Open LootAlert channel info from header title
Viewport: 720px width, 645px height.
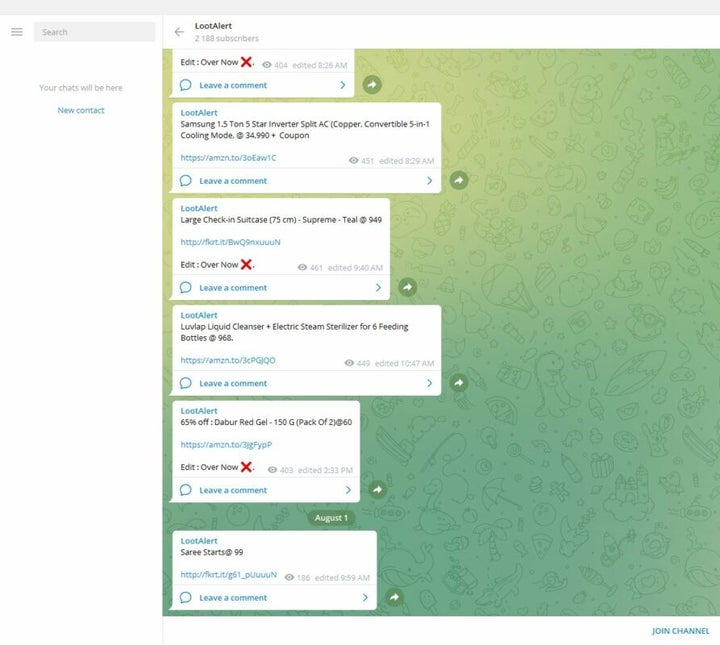(213, 25)
